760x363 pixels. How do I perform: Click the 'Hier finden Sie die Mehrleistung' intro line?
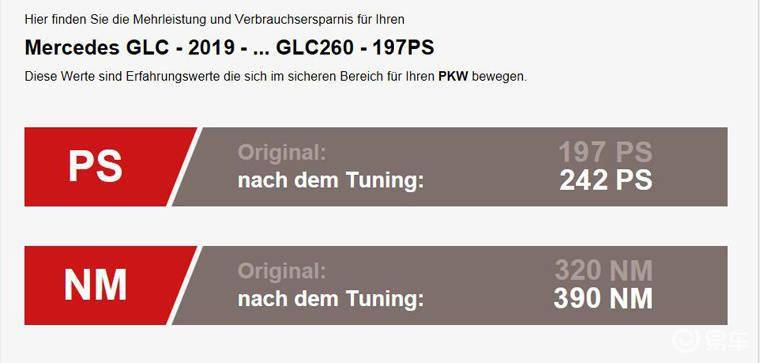click(215, 20)
